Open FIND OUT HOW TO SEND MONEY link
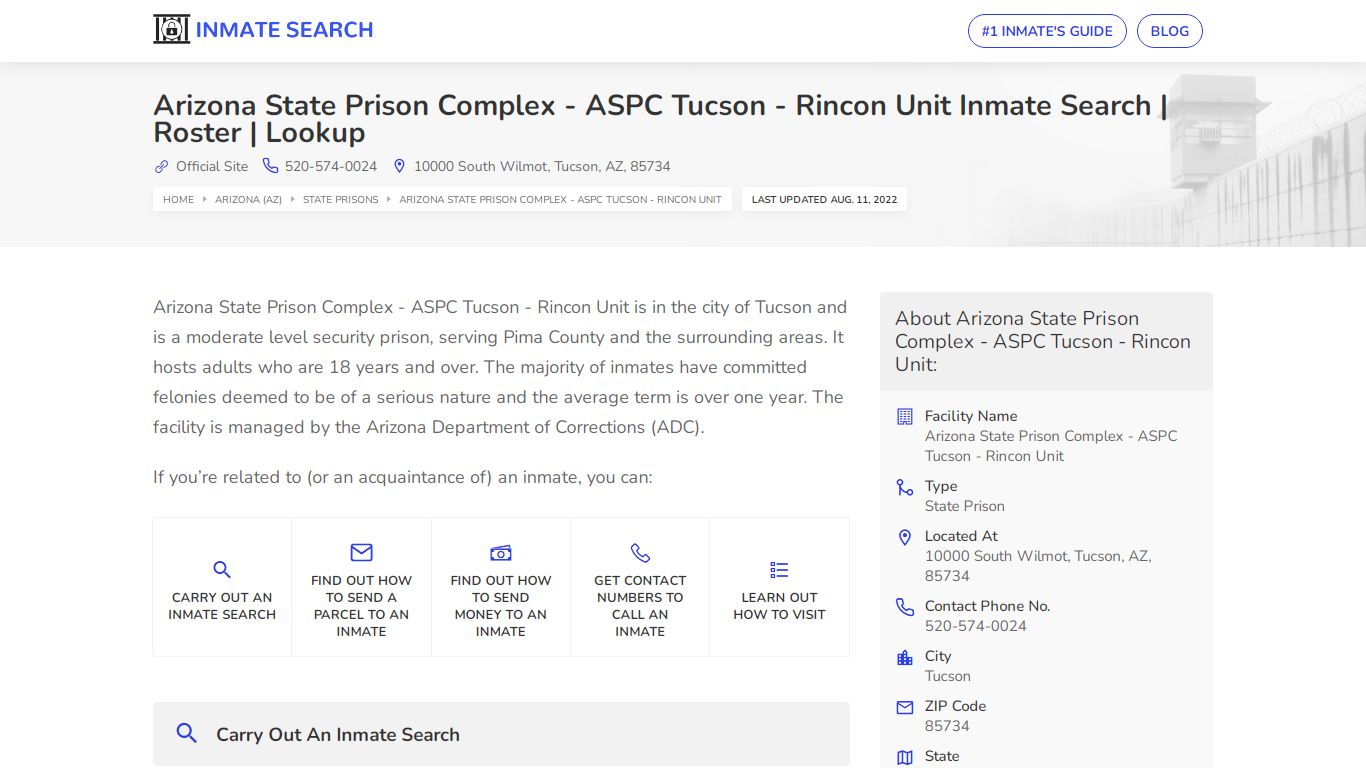 (x=501, y=606)
